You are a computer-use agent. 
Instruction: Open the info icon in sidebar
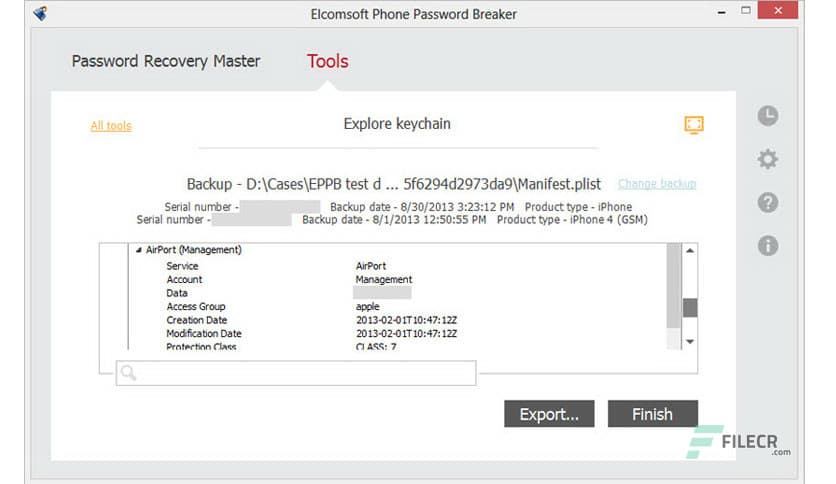tap(768, 246)
